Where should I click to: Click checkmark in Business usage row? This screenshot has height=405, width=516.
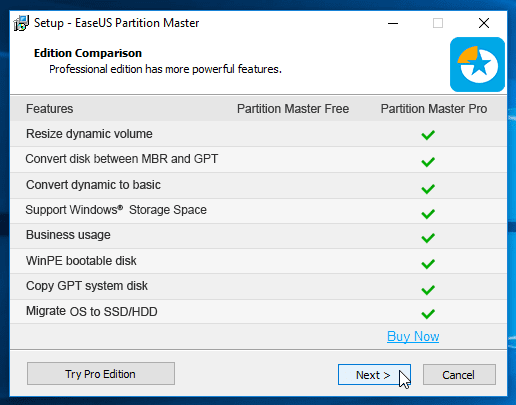coord(428,238)
